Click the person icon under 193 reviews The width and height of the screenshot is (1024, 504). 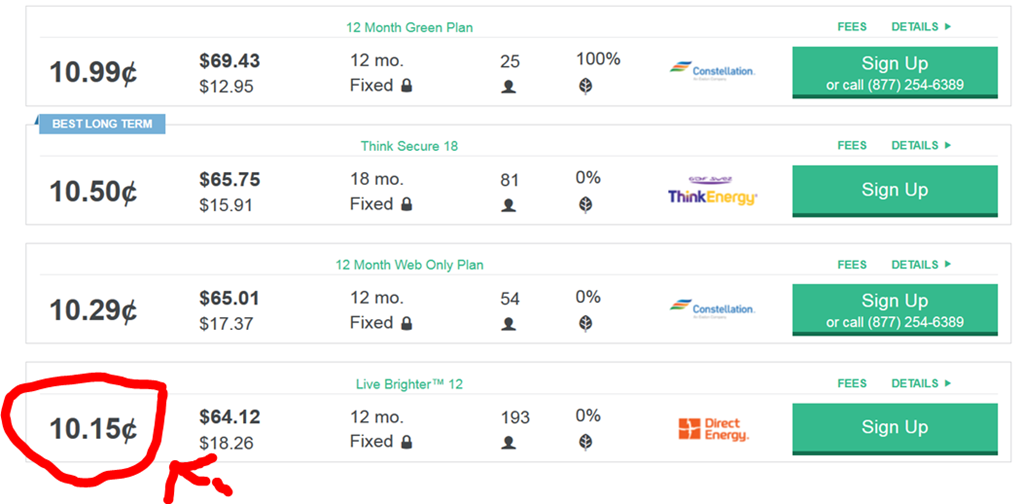click(x=508, y=442)
